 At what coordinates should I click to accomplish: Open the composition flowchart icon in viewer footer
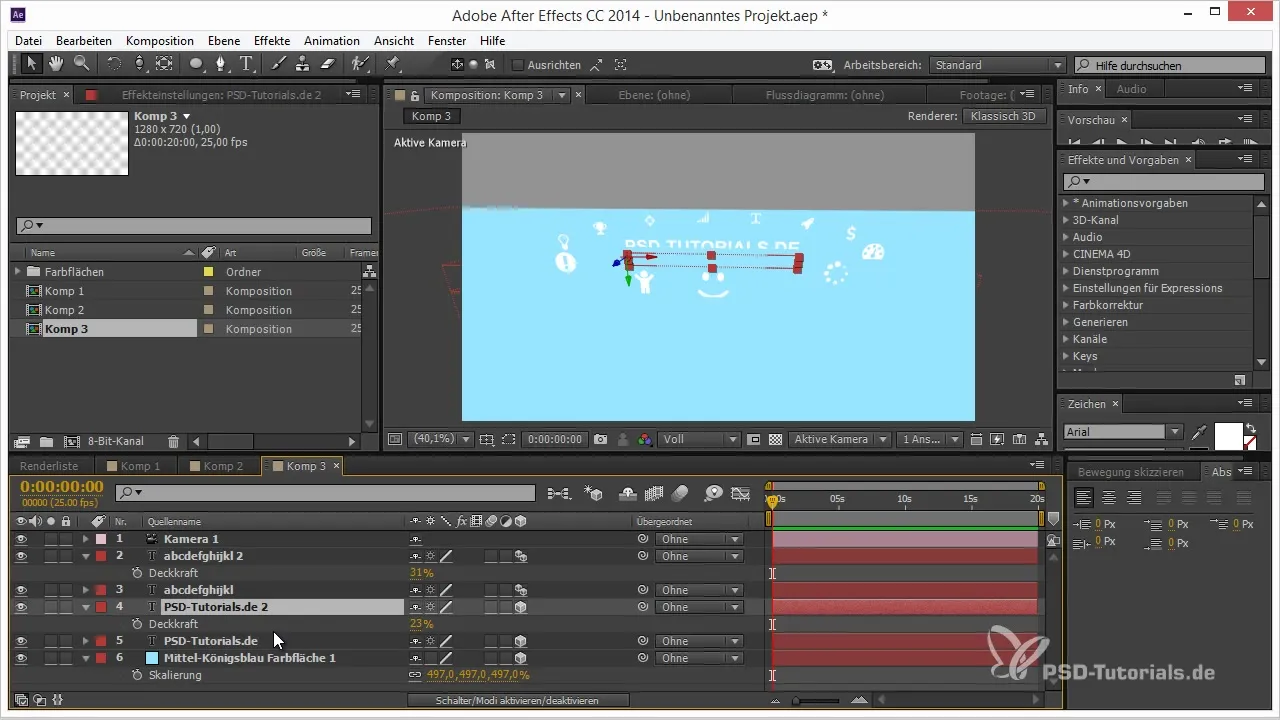pyautogui.click(x=1042, y=439)
